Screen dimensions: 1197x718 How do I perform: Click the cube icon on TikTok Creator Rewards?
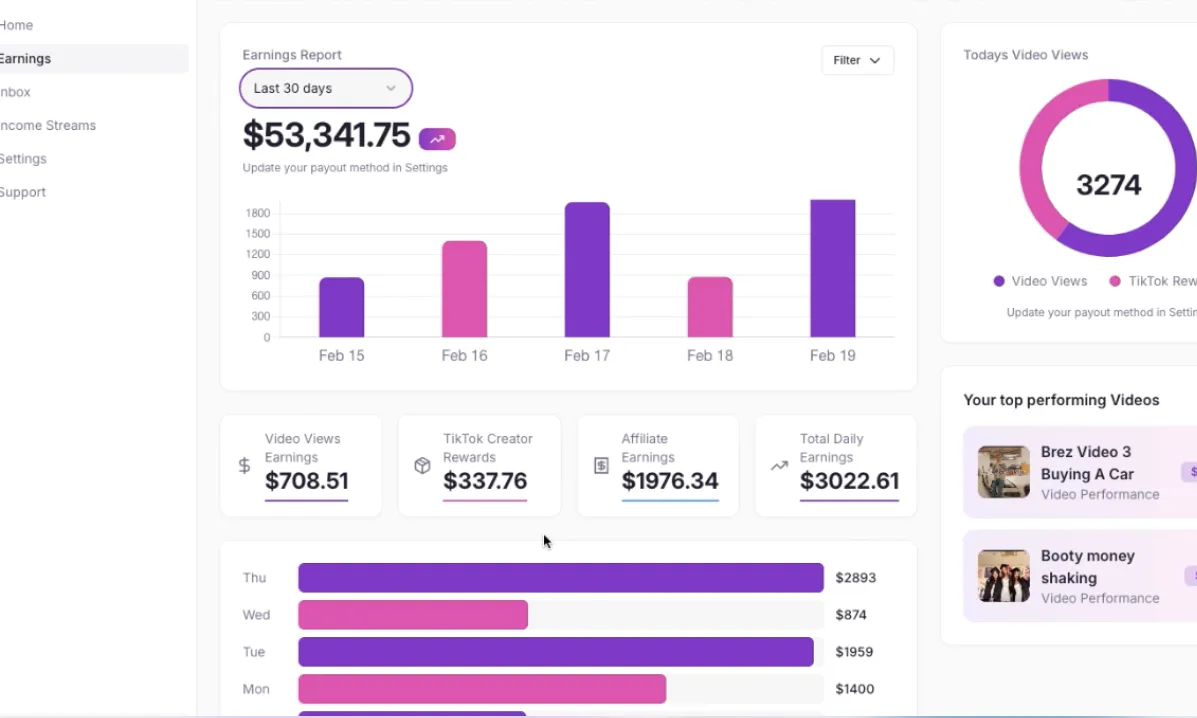pyautogui.click(x=422, y=466)
